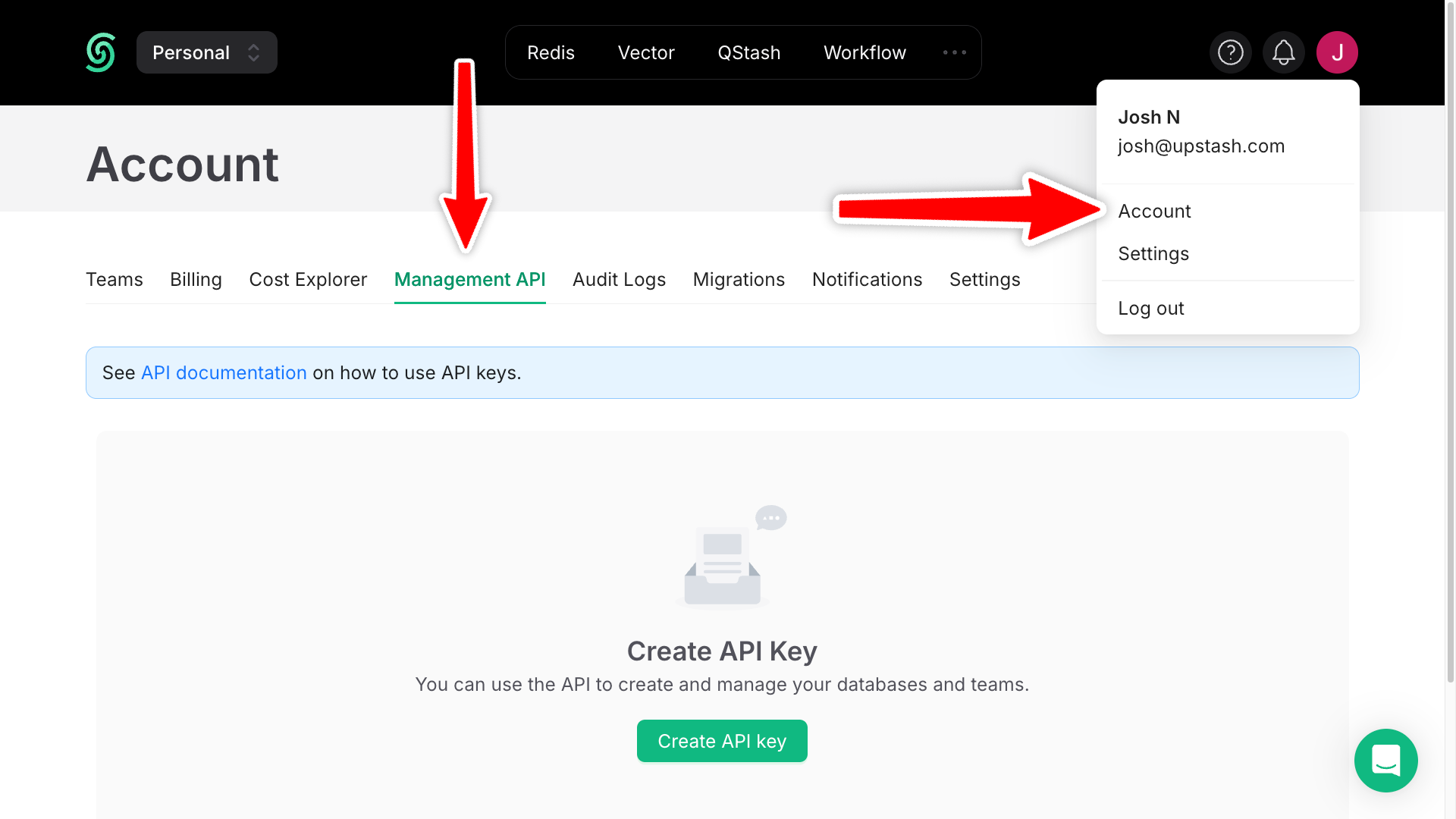Click the three-dots more products icon

pyautogui.click(x=954, y=52)
